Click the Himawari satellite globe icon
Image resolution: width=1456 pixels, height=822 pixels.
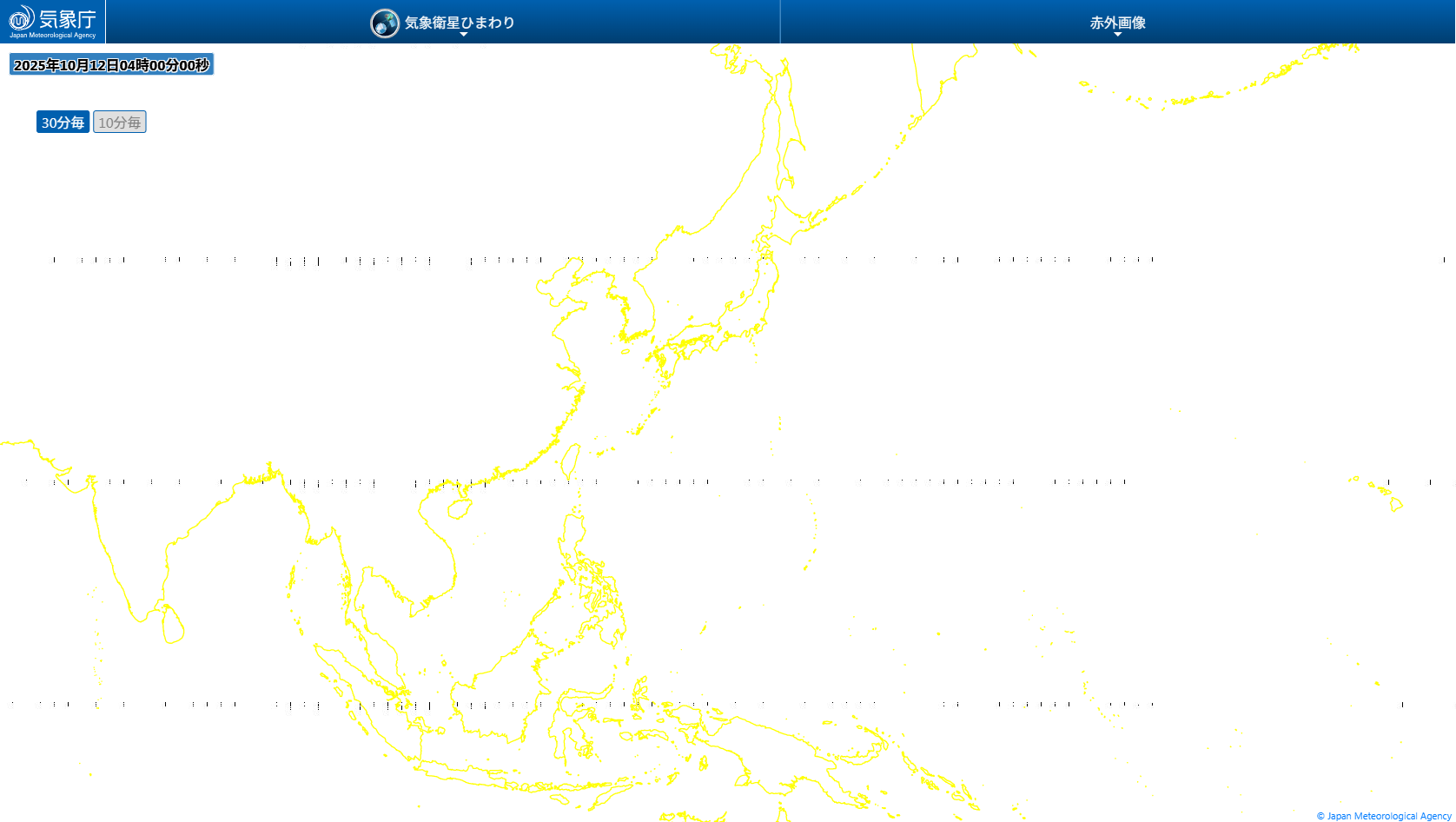384,23
